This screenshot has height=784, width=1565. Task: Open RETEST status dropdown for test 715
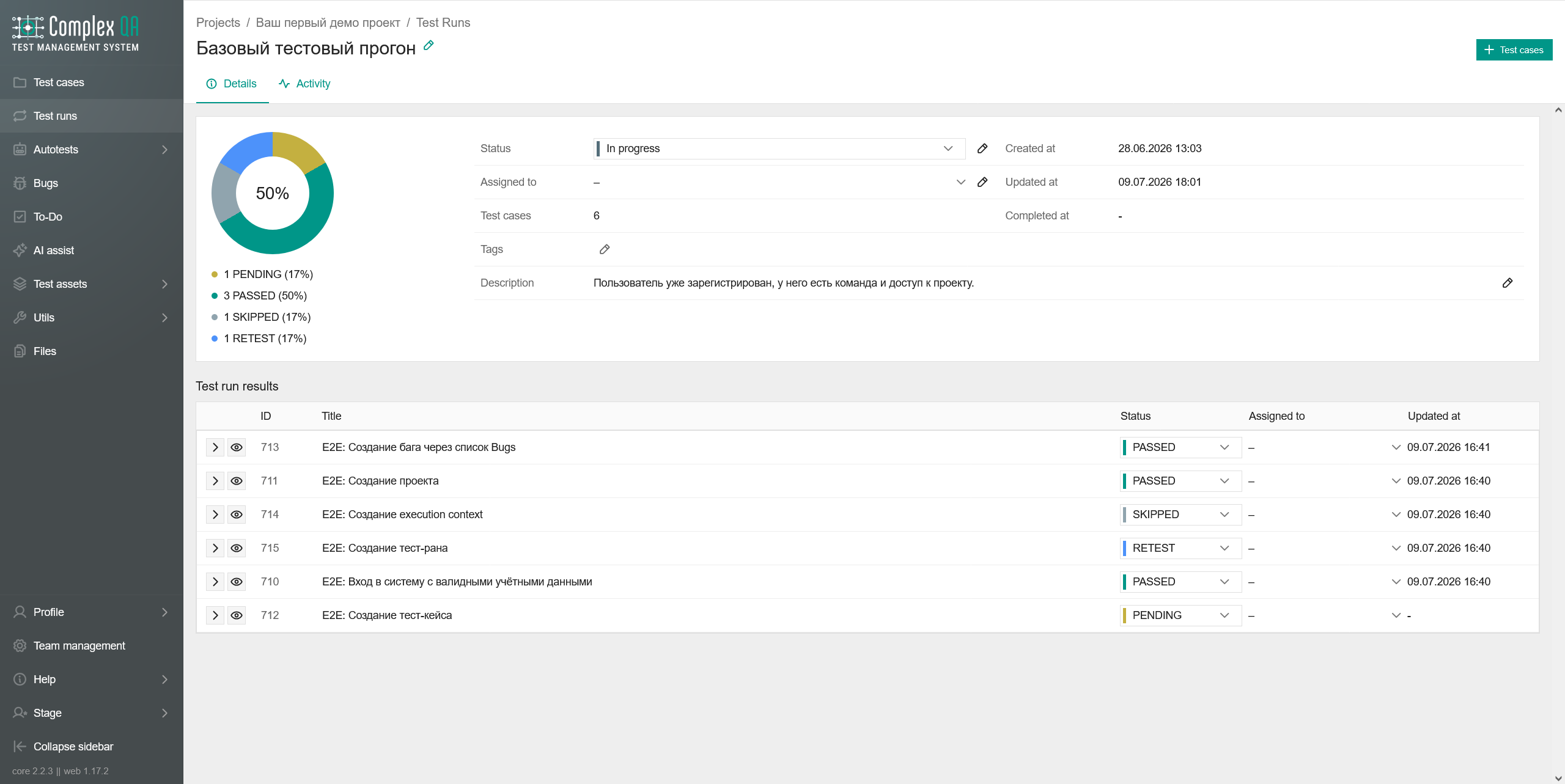pyautogui.click(x=1180, y=548)
